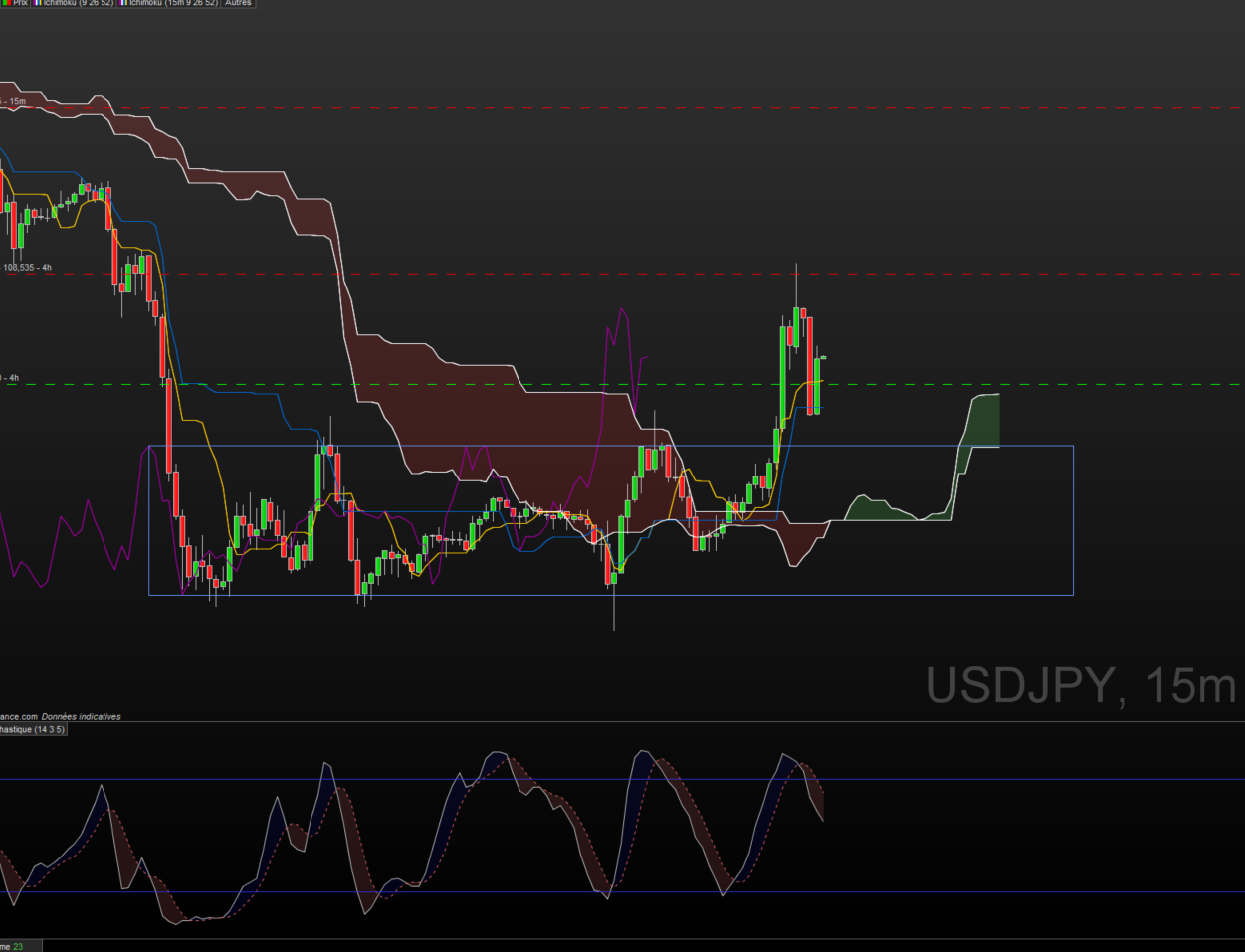The width and height of the screenshot is (1245, 952).
Task: Click the first Ichimoku (9 26 52) color icon
Action: click(37, 3)
